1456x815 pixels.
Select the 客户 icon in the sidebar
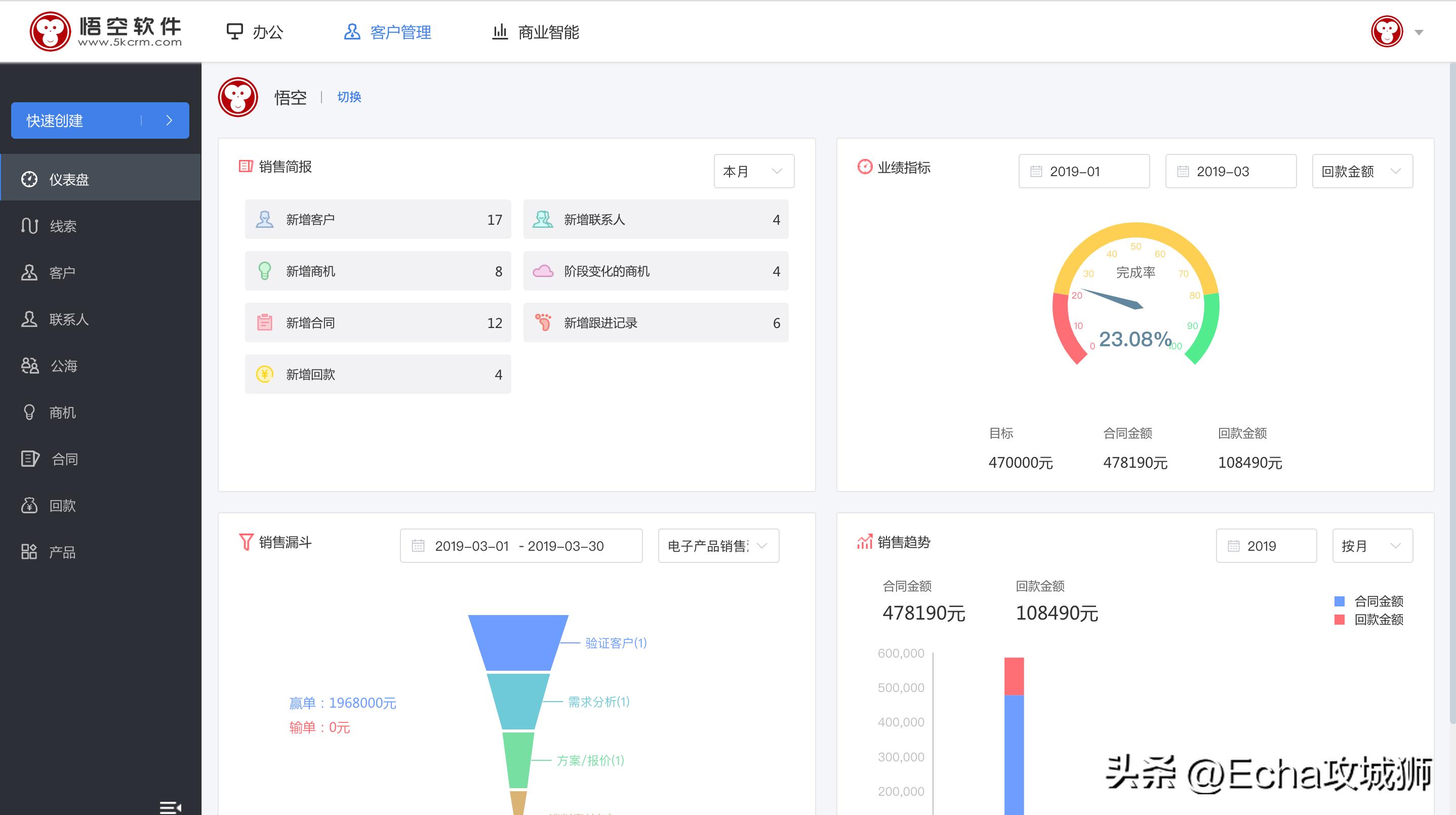(x=29, y=272)
